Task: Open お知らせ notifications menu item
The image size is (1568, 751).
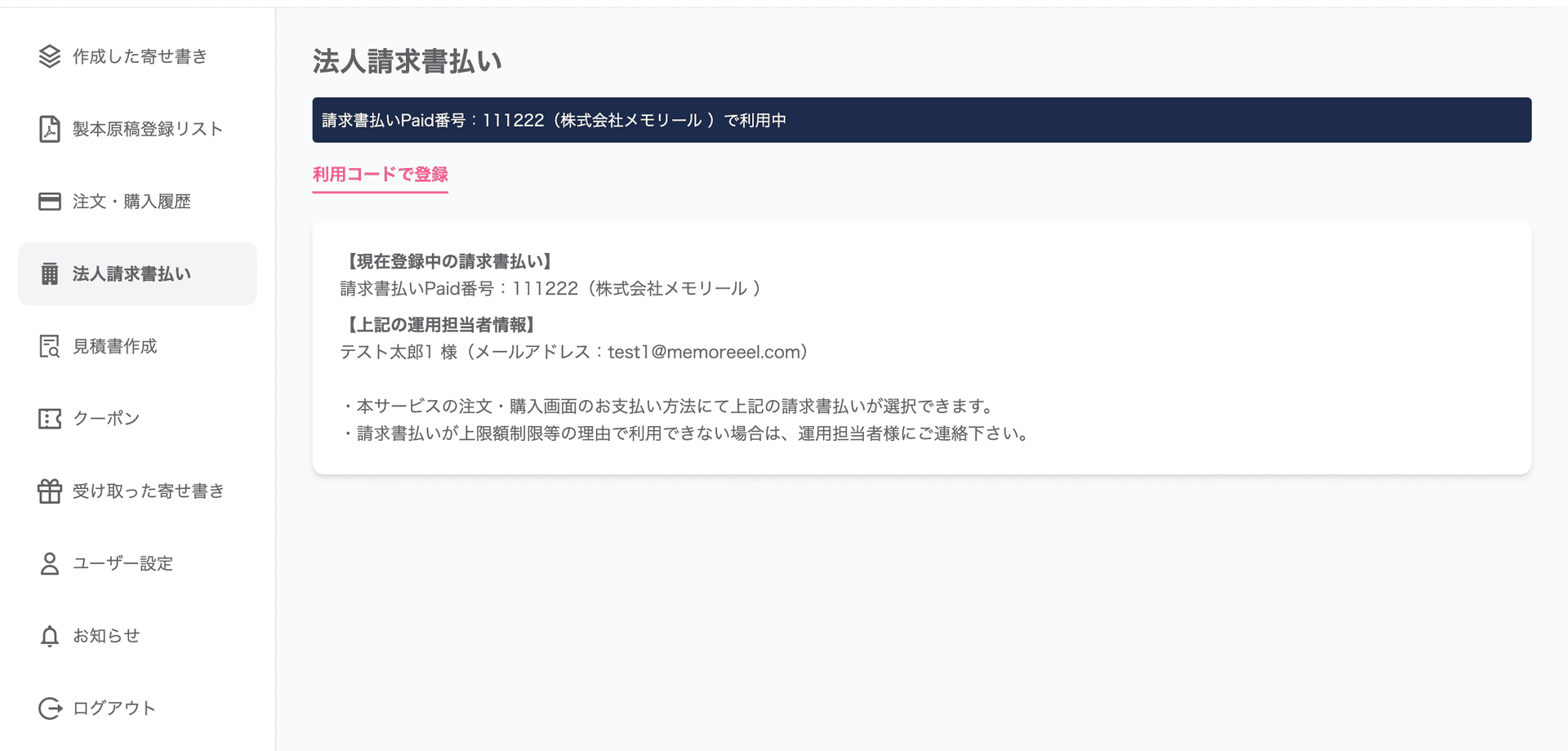Action: pos(137,636)
